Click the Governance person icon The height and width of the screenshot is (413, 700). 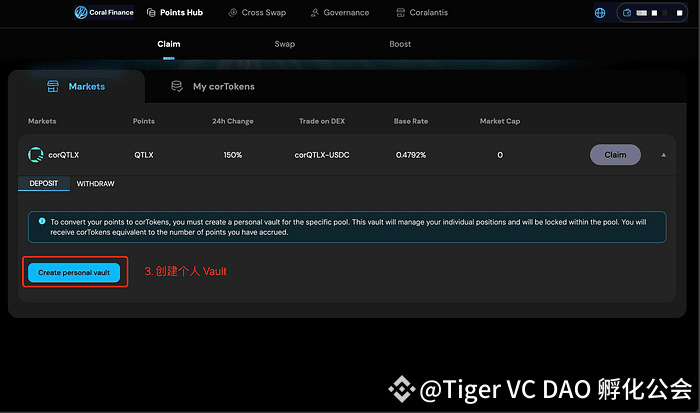[x=315, y=13]
